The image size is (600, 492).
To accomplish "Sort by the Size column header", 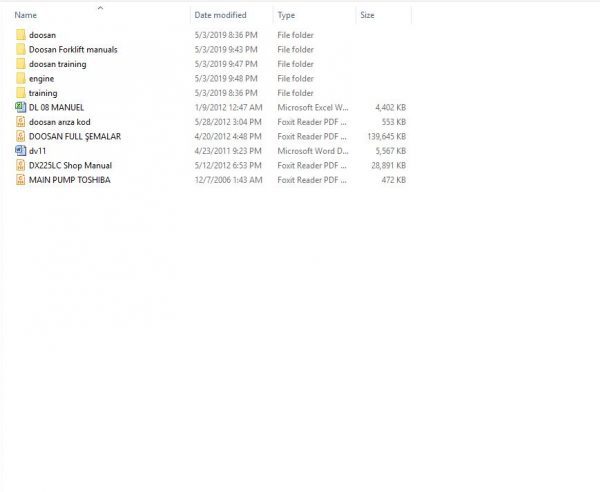I will pyautogui.click(x=367, y=15).
